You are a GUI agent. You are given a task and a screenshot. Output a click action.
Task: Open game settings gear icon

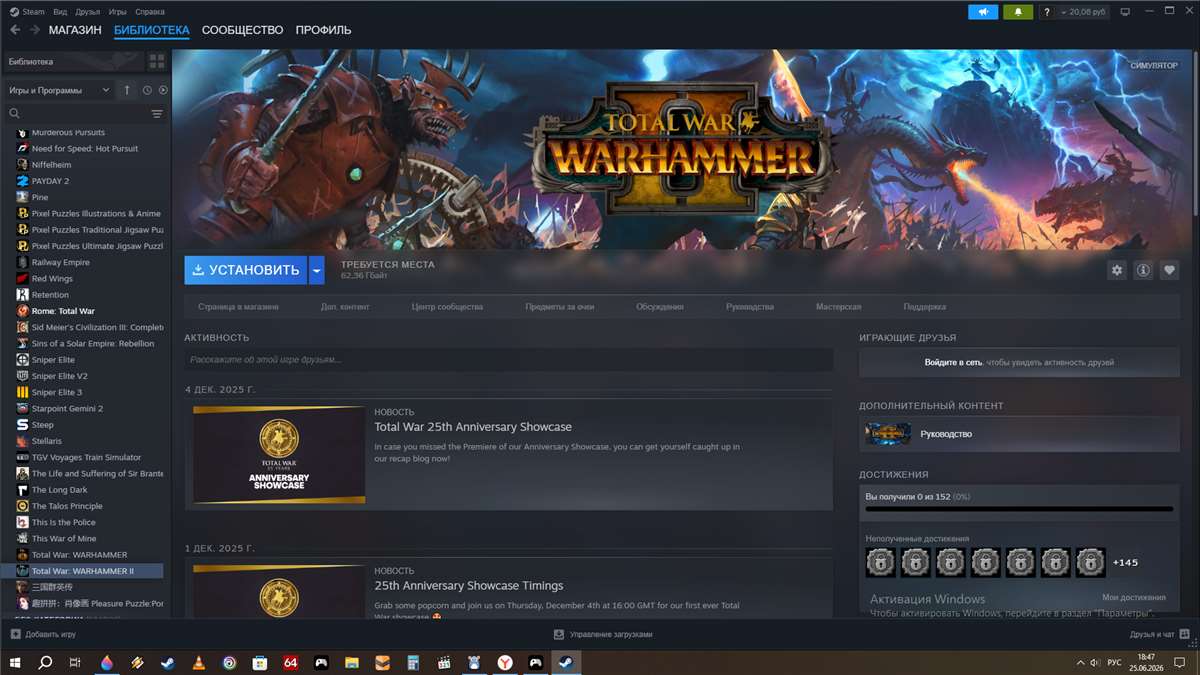tap(1117, 270)
